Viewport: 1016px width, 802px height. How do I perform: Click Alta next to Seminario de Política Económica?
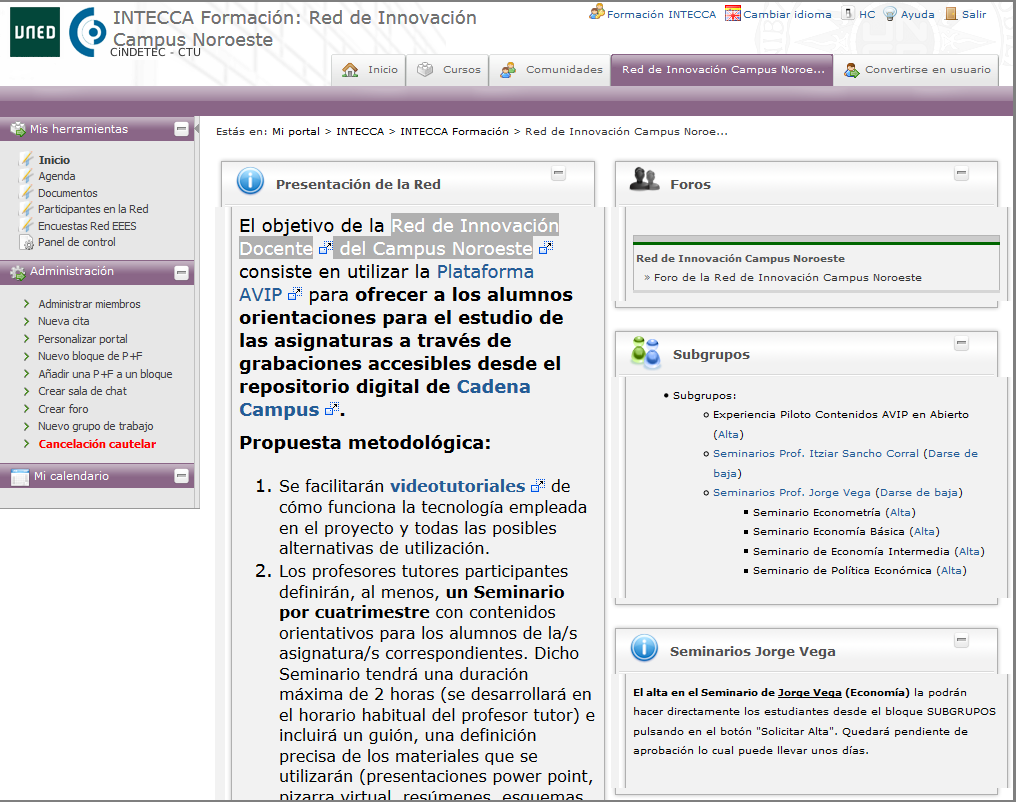click(x=951, y=571)
